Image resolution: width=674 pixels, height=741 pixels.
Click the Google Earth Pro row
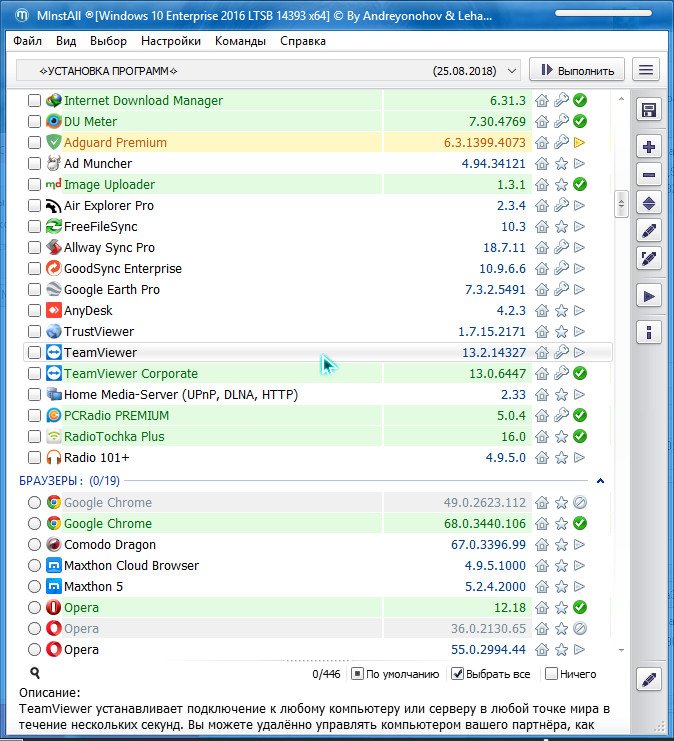(317, 290)
